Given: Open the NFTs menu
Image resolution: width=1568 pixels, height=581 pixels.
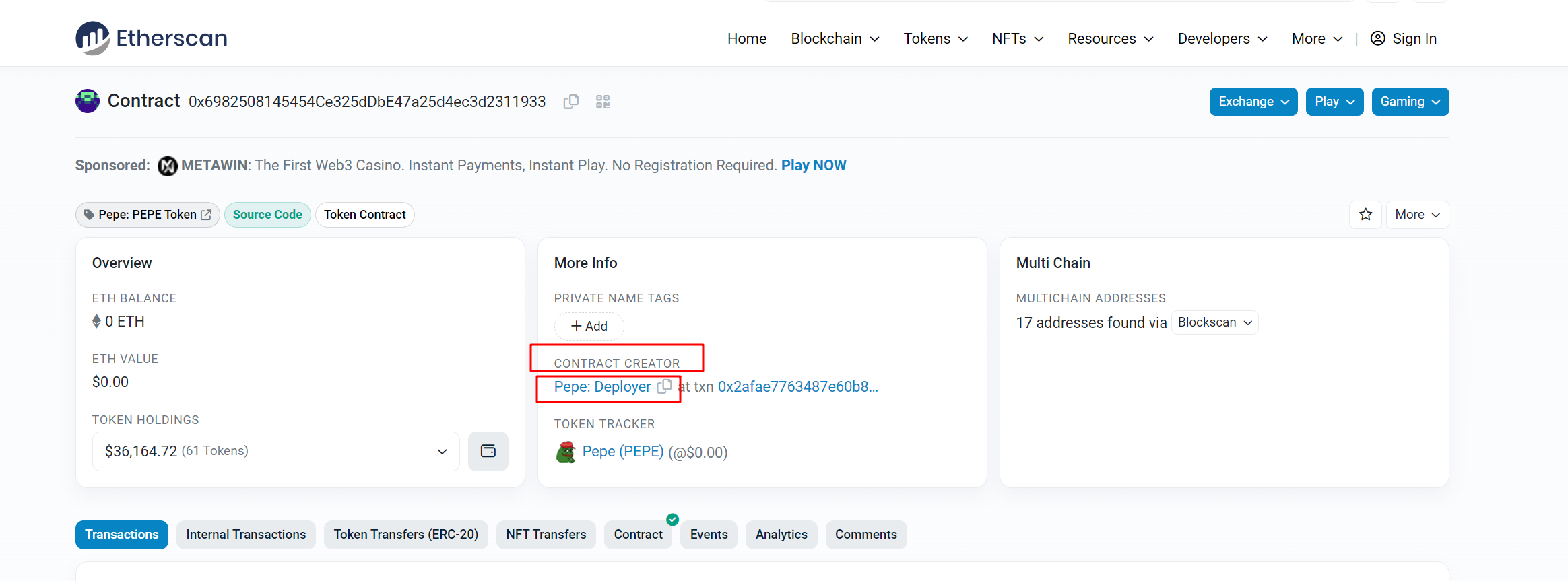Looking at the screenshot, I should pos(1018,38).
